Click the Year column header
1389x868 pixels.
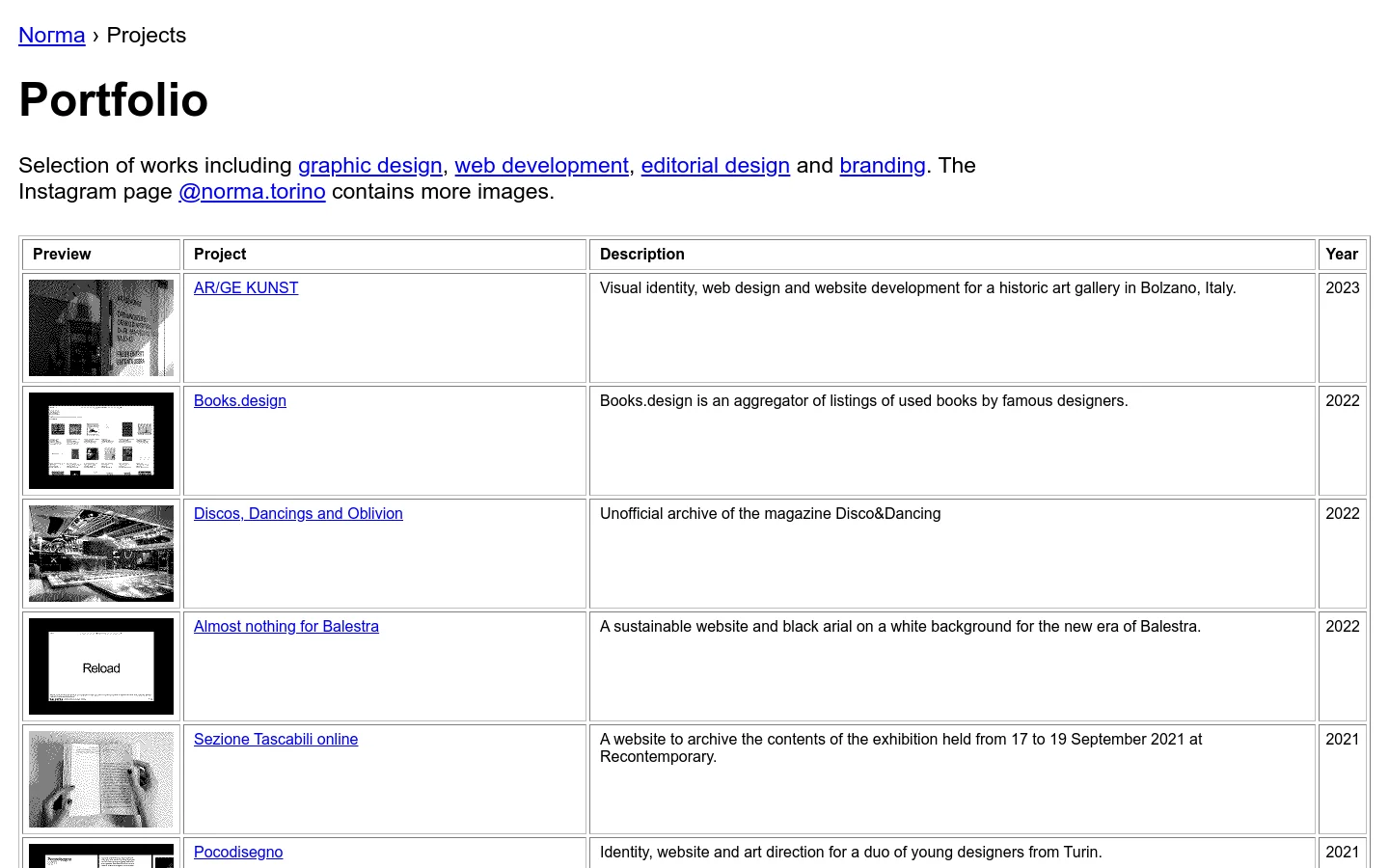[1342, 255]
